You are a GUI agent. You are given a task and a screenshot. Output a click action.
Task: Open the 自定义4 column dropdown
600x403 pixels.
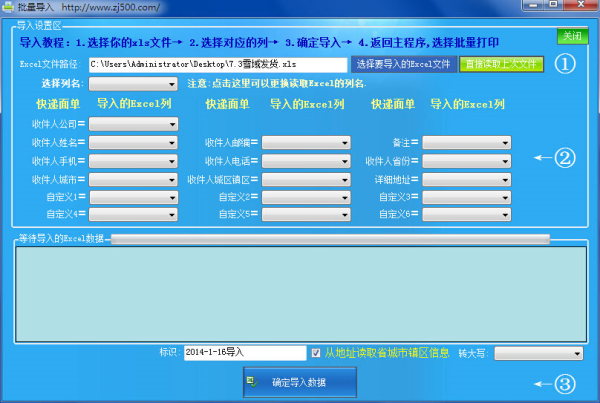133,214
